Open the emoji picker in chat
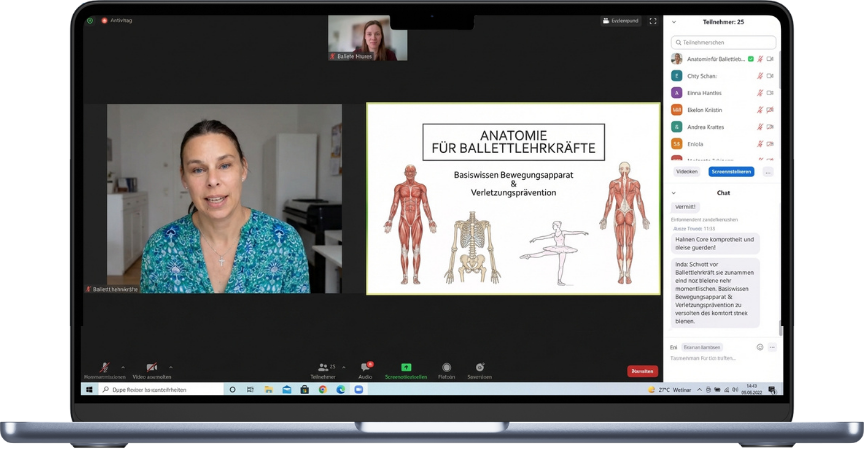The image size is (864, 449). coord(760,347)
